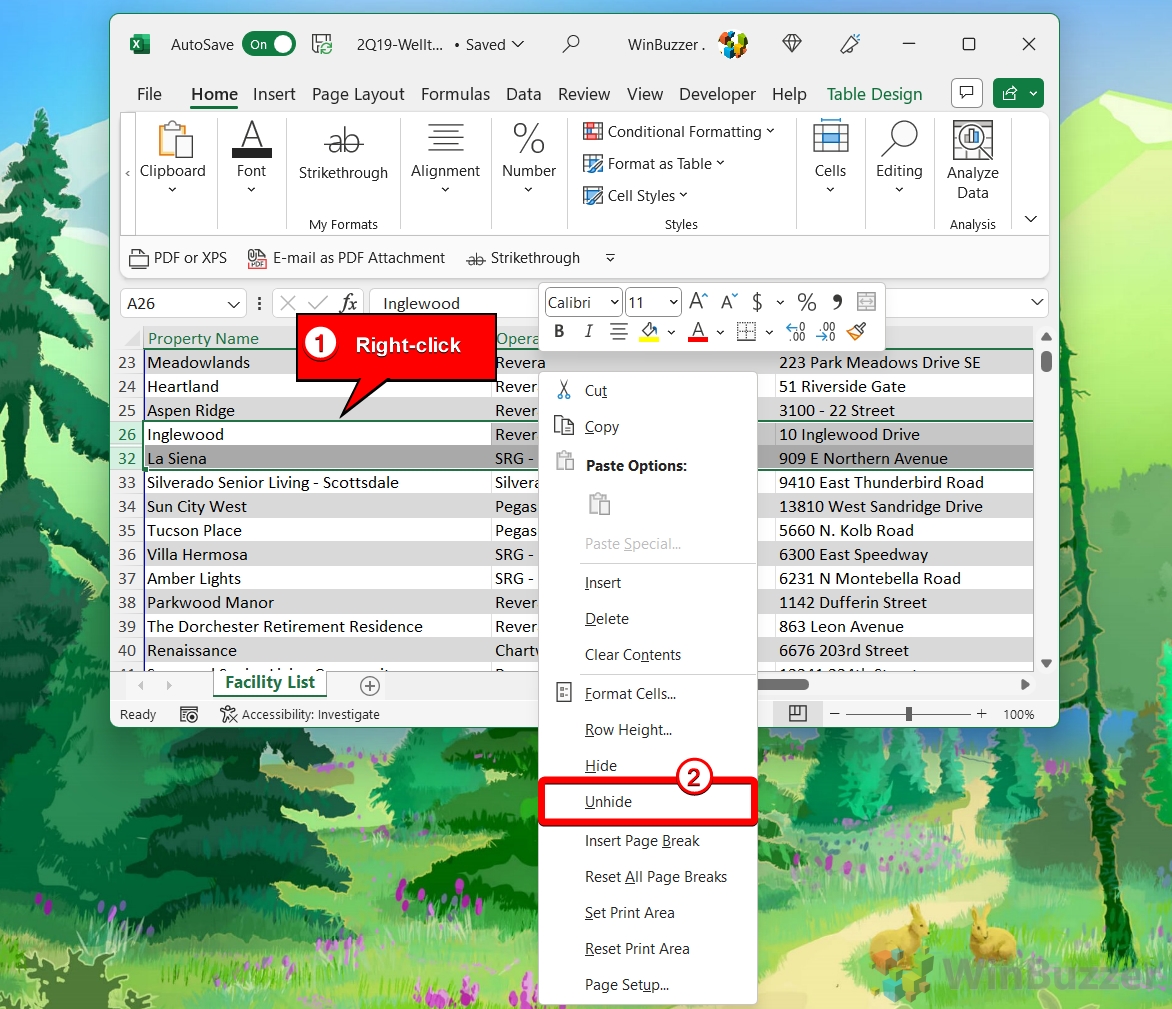Click the E-mail as PDF Attachment icon
The width and height of the screenshot is (1172, 1009).
(257, 258)
